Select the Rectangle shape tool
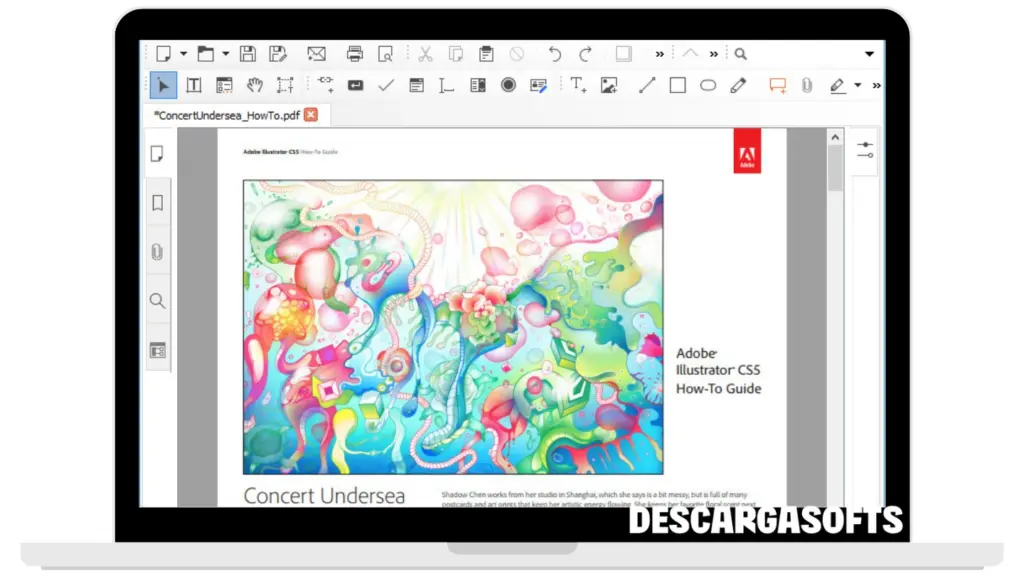 click(677, 85)
